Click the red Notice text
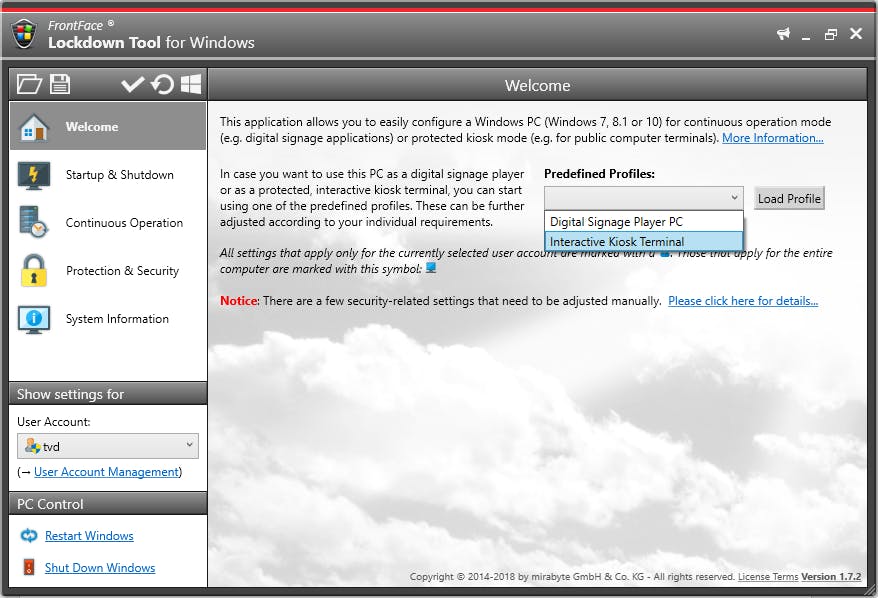The height and width of the screenshot is (598, 878). coord(239,301)
